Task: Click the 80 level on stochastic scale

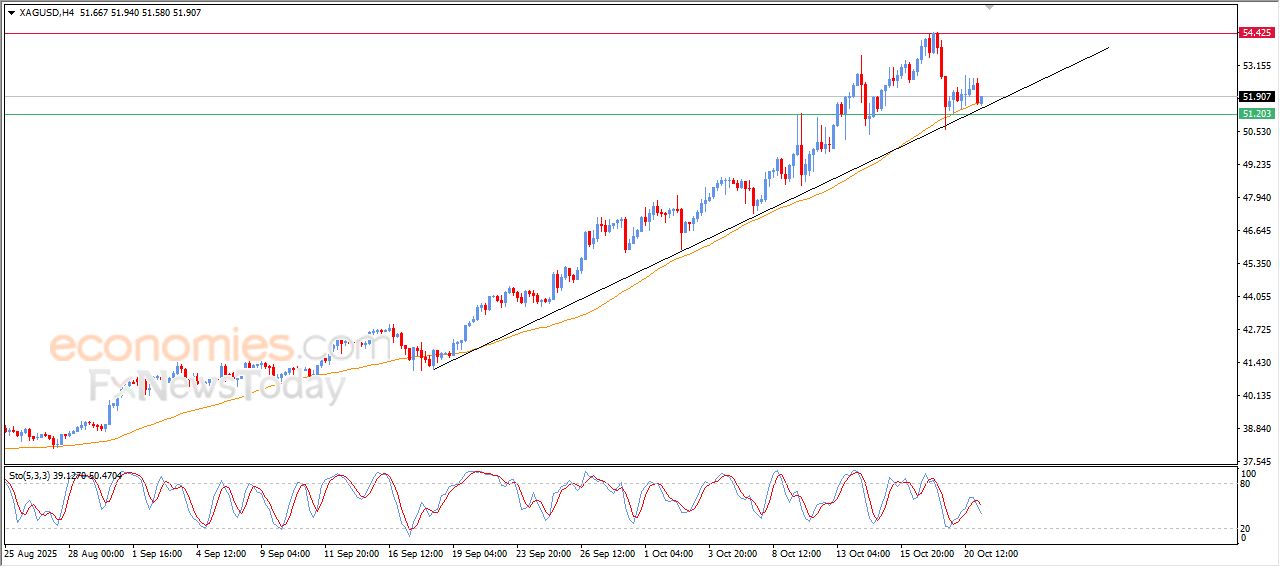Action: pyautogui.click(x=1246, y=484)
